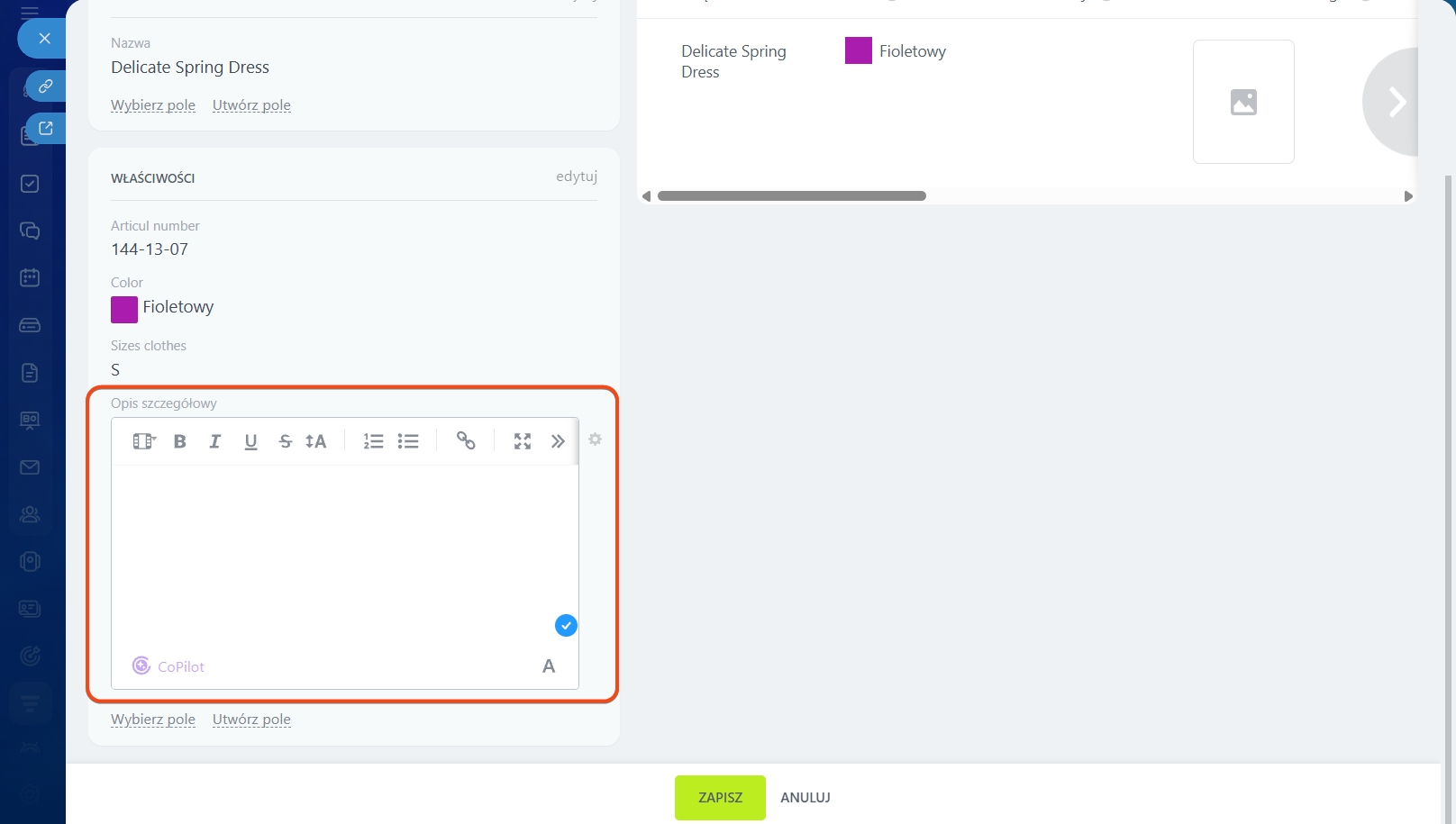Insert numbered list in description editor
The image size is (1456, 824).
pos(373,441)
